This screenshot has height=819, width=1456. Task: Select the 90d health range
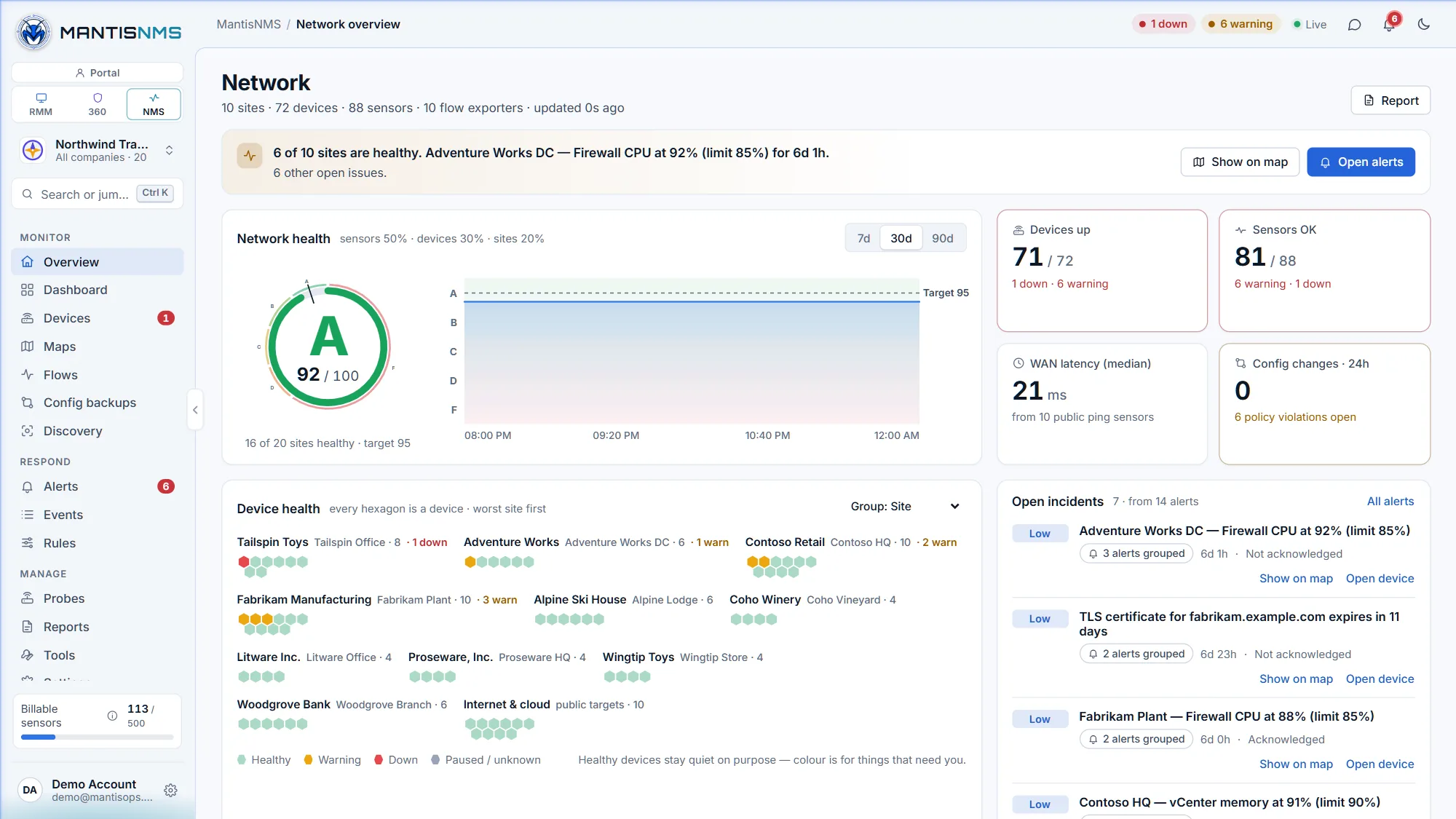click(943, 238)
